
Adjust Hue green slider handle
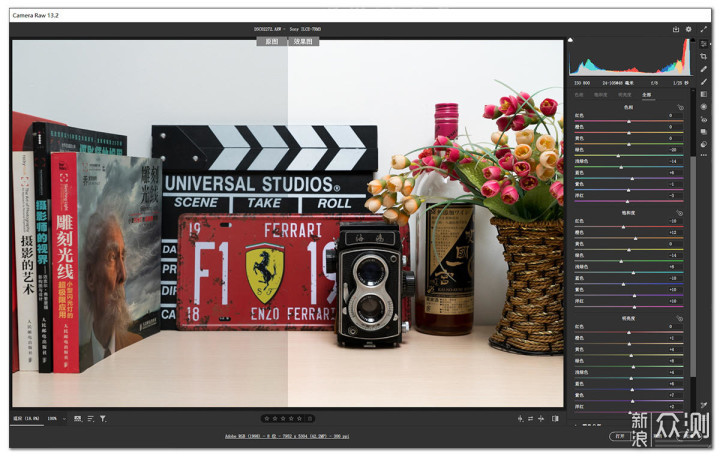tap(619, 156)
